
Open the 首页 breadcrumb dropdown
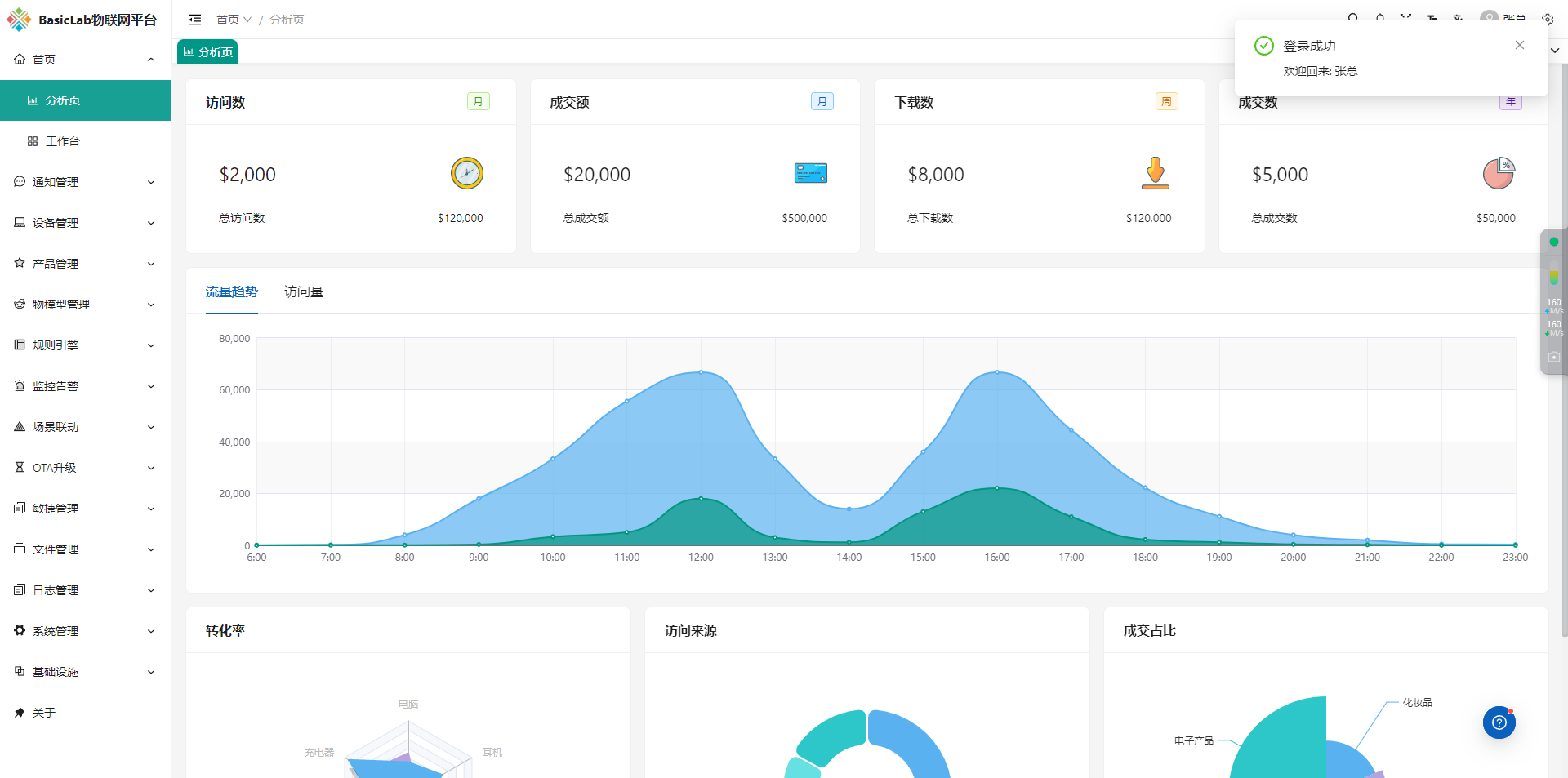pyautogui.click(x=234, y=20)
